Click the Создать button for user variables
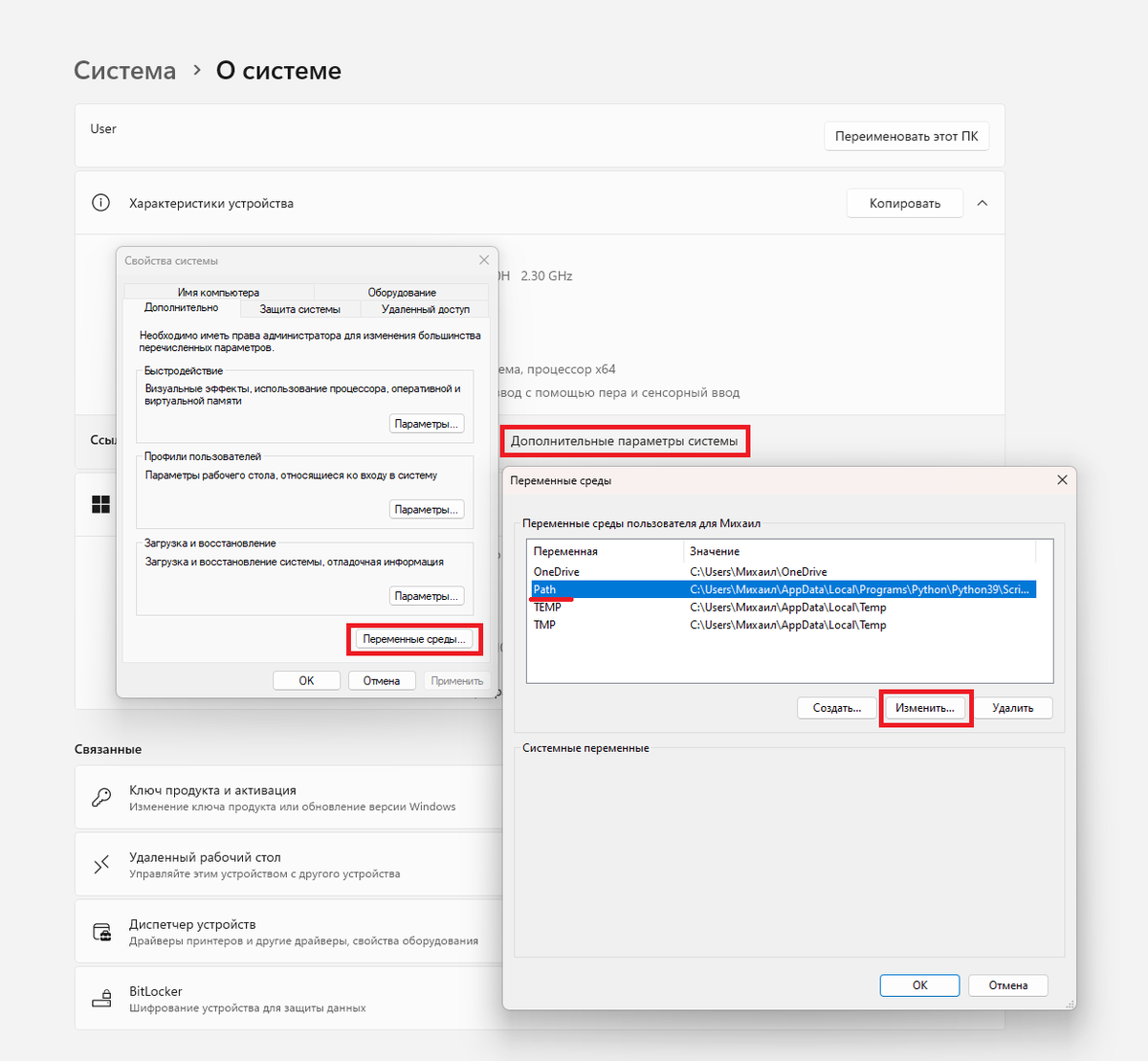1148x1061 pixels. click(x=837, y=708)
